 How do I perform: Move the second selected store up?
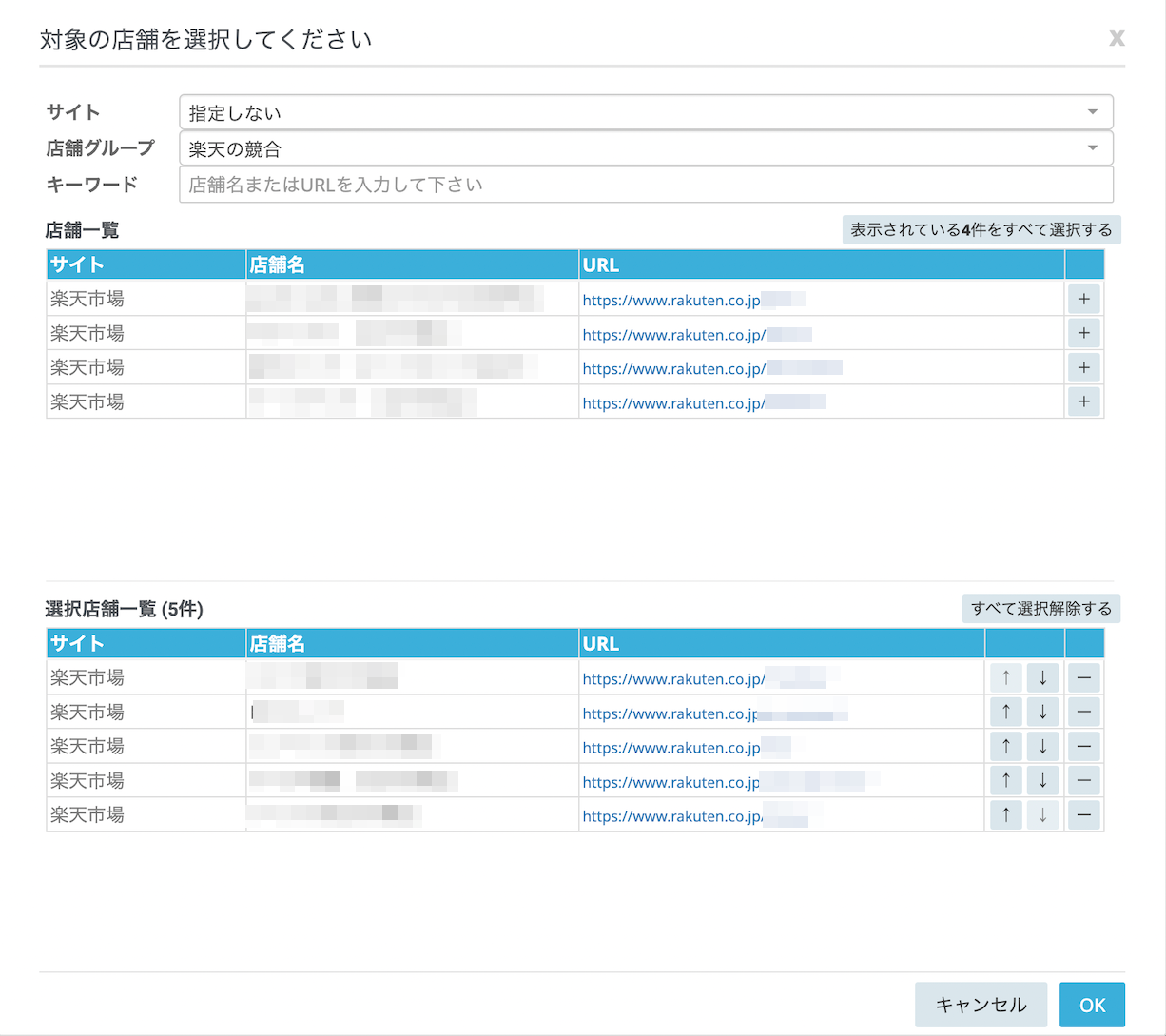[1005, 712]
